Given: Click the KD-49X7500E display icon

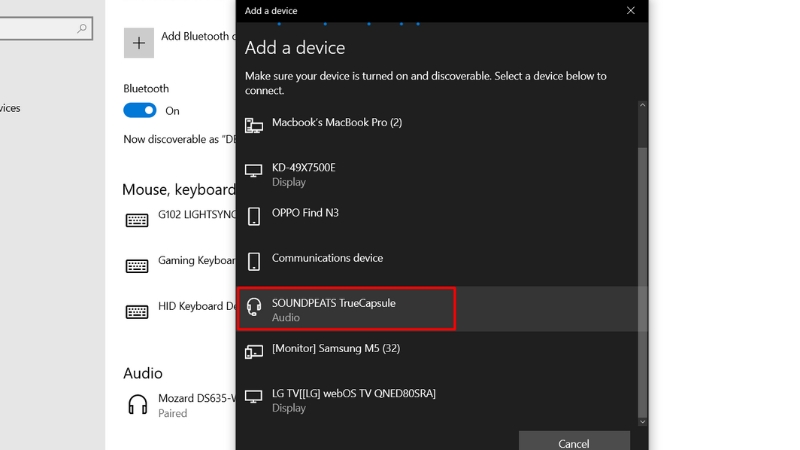Looking at the screenshot, I should (x=254, y=170).
